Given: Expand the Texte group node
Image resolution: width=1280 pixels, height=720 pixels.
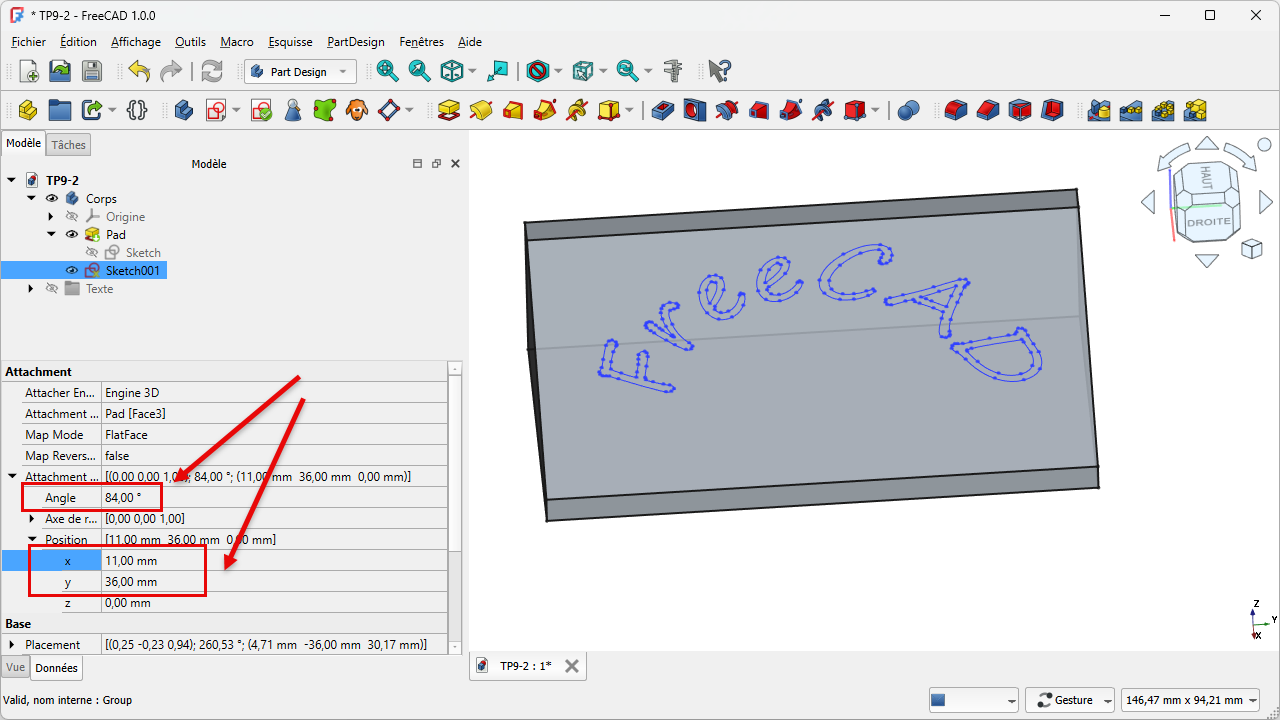Looking at the screenshot, I should click(31, 289).
